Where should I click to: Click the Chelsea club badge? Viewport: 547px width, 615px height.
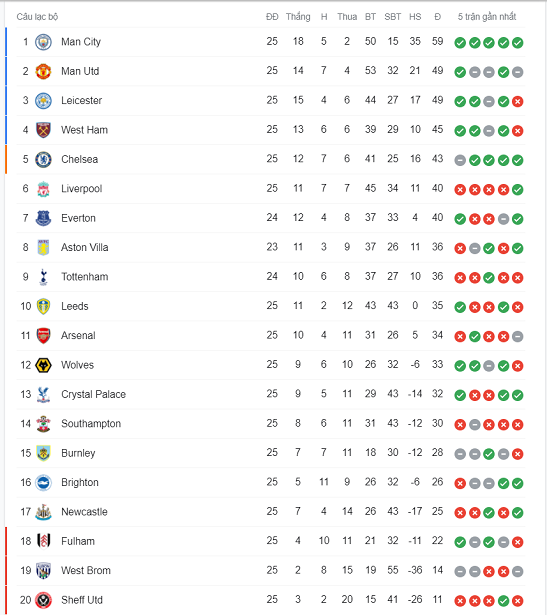(x=43, y=160)
